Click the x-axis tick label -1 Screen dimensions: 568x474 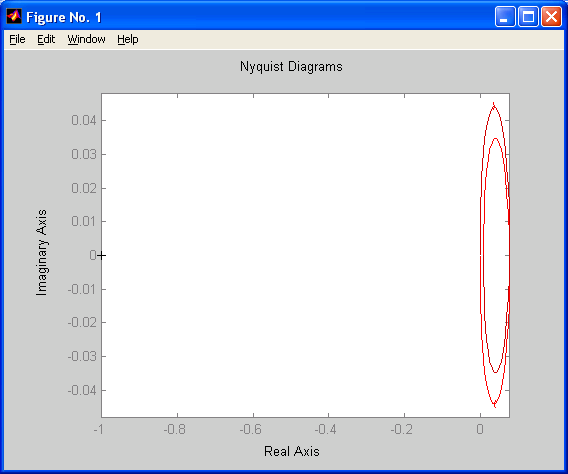99,429
